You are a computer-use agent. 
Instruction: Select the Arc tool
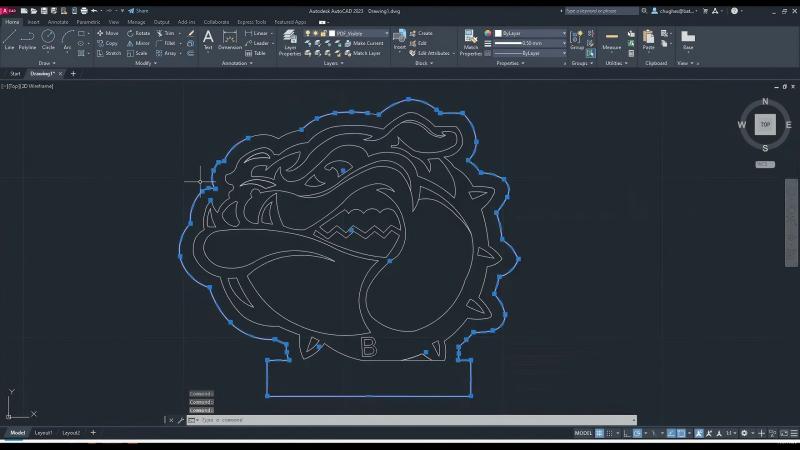click(67, 39)
